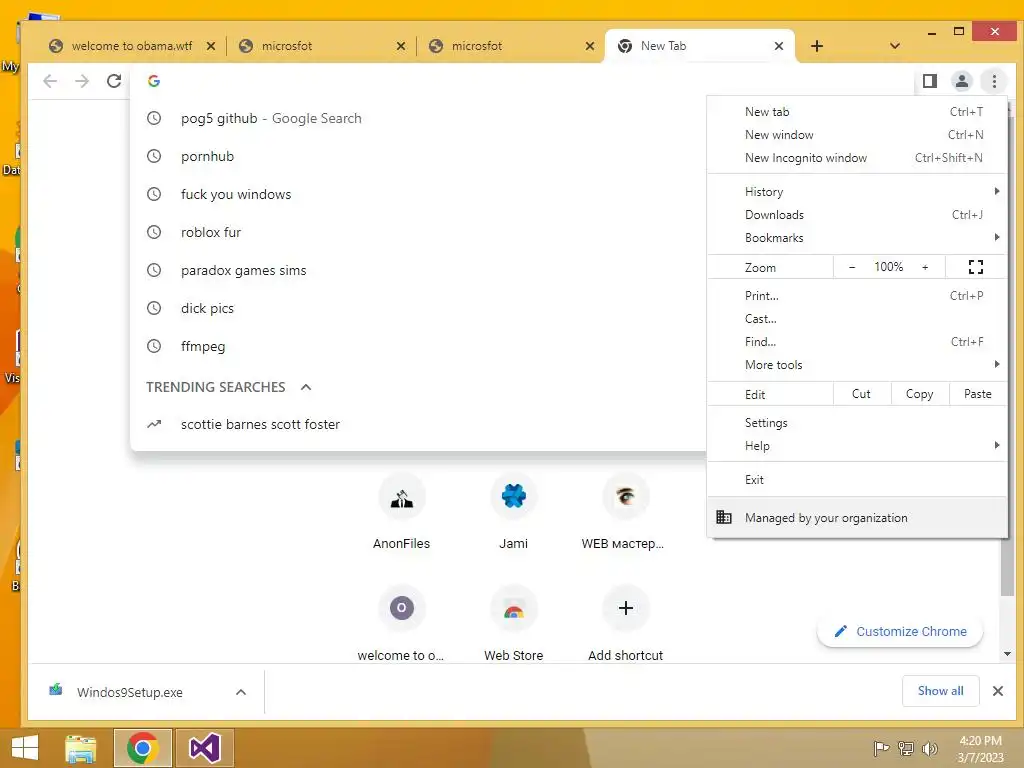Select pog5 github search suggestion

(418, 118)
